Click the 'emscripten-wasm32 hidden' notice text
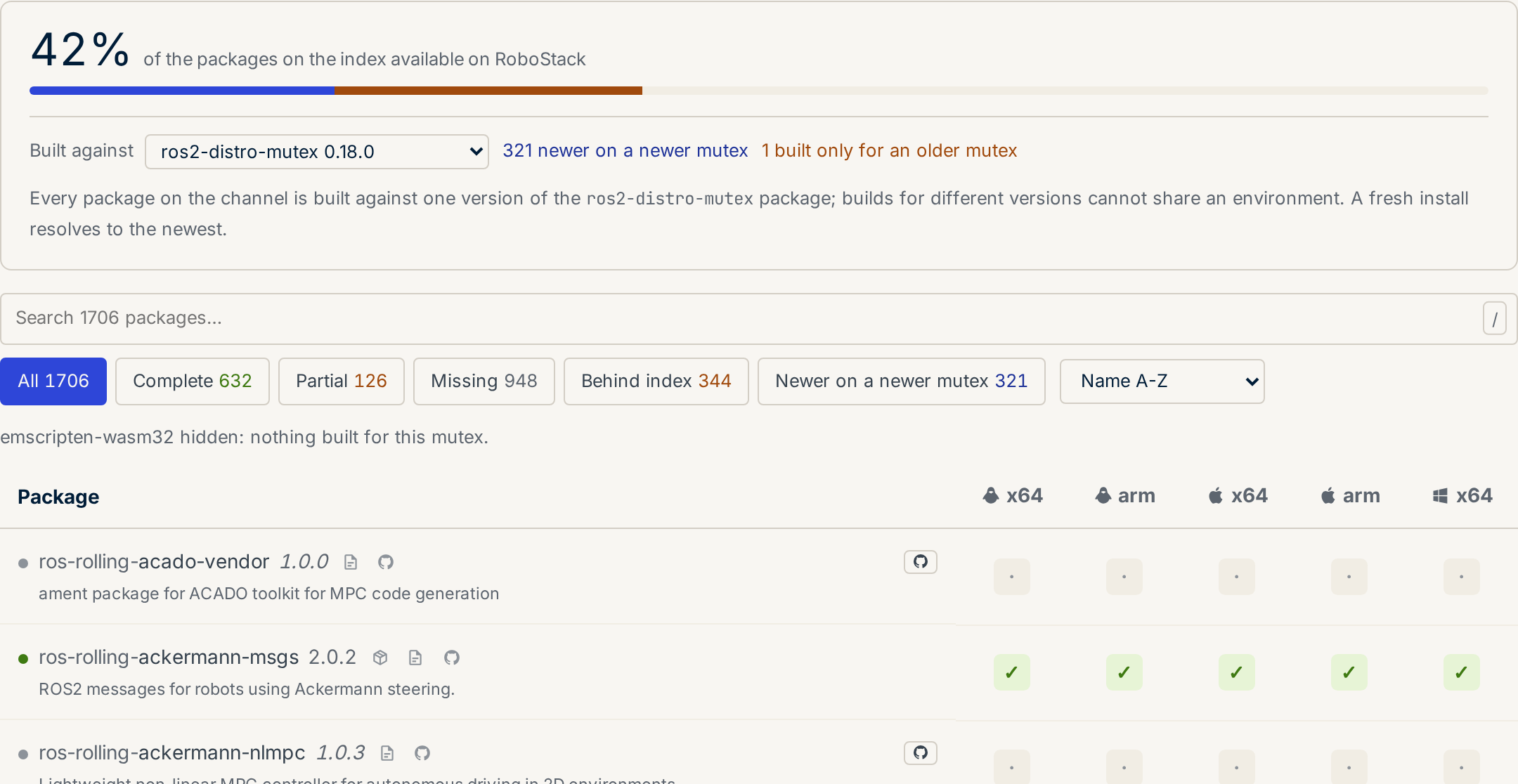The width and height of the screenshot is (1518, 784). (x=244, y=438)
